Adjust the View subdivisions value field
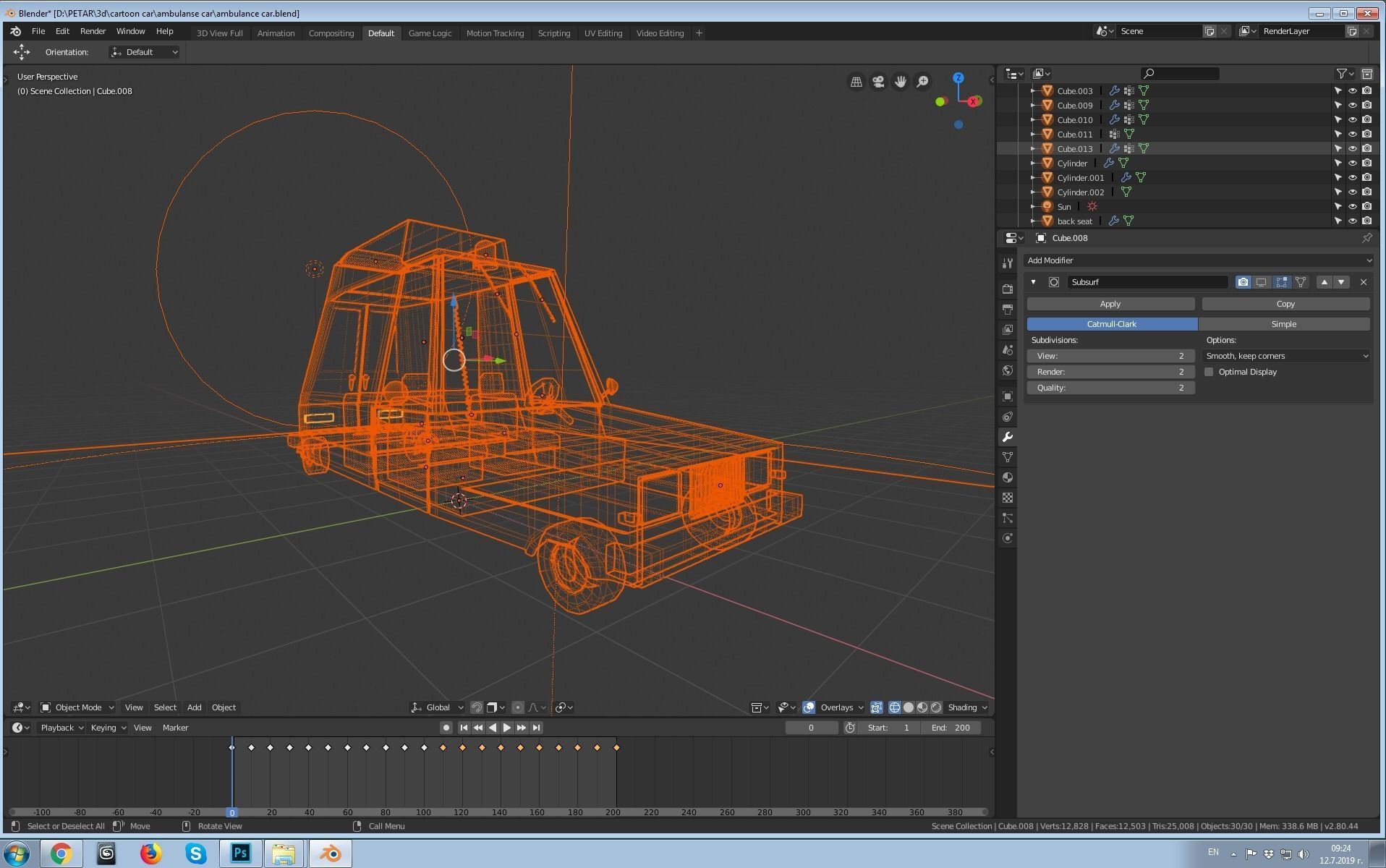This screenshot has height=868, width=1386. click(1110, 356)
